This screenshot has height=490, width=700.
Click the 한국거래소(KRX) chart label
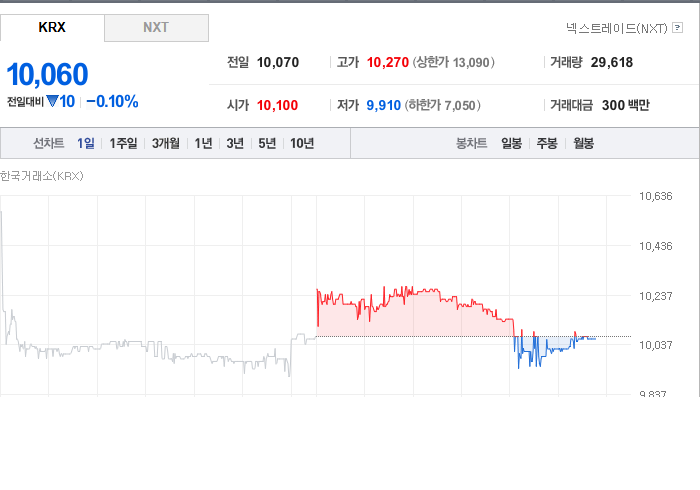[x=42, y=176]
